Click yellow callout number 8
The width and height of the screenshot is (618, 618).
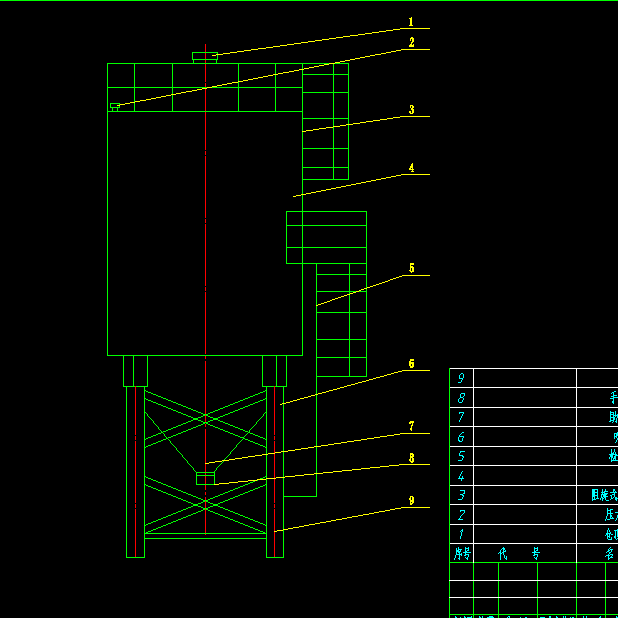pos(411,458)
